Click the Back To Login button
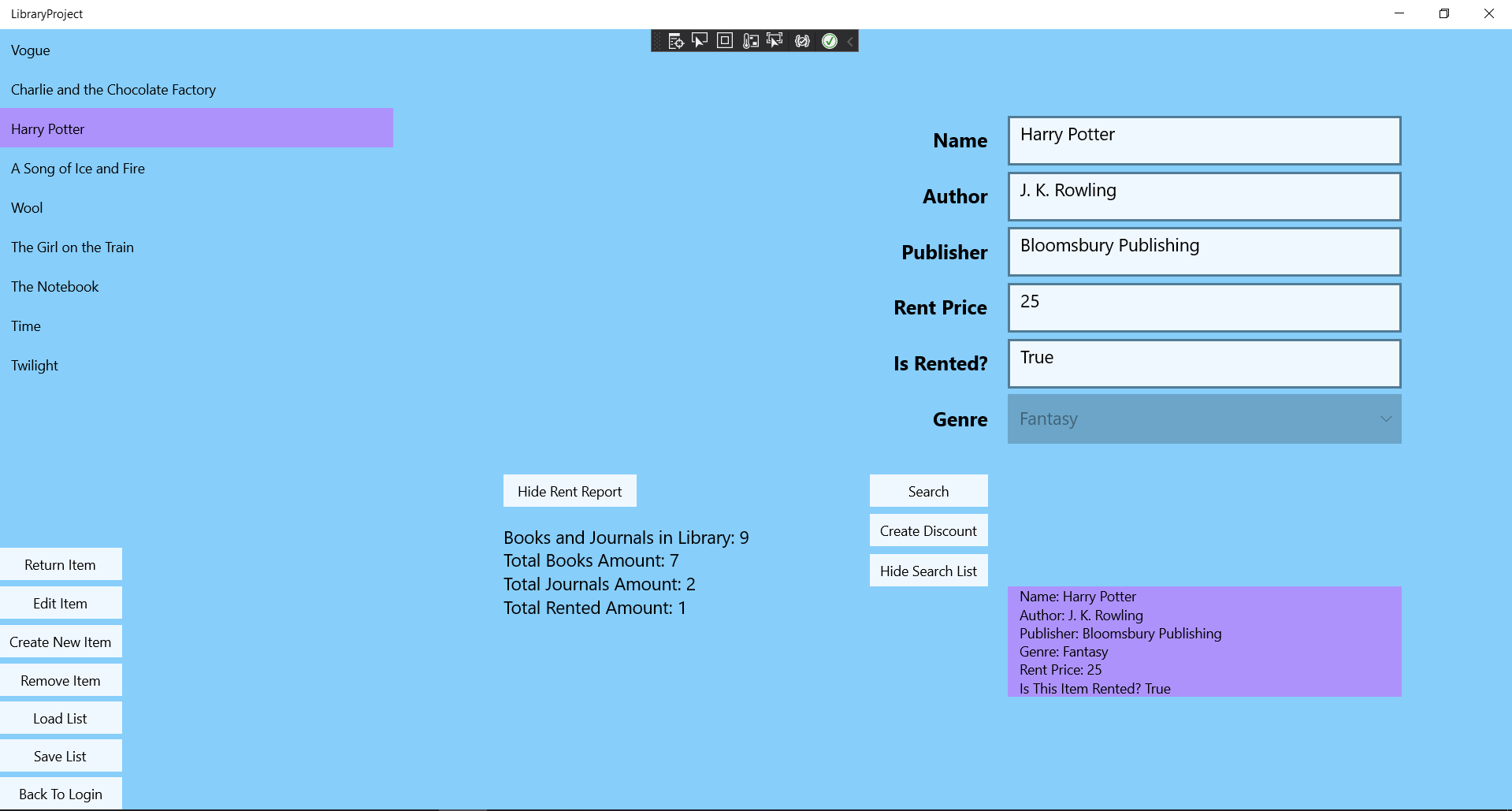 [x=61, y=794]
